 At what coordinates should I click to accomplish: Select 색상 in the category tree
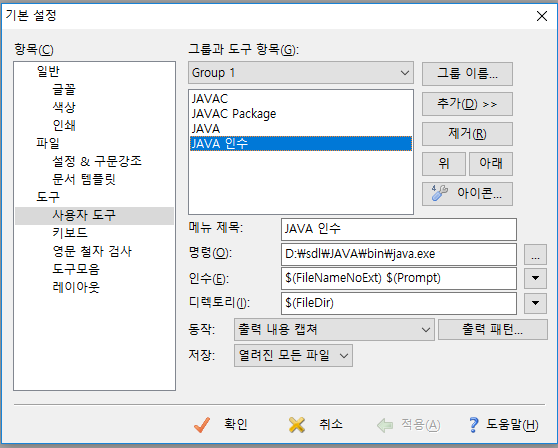pos(64,107)
